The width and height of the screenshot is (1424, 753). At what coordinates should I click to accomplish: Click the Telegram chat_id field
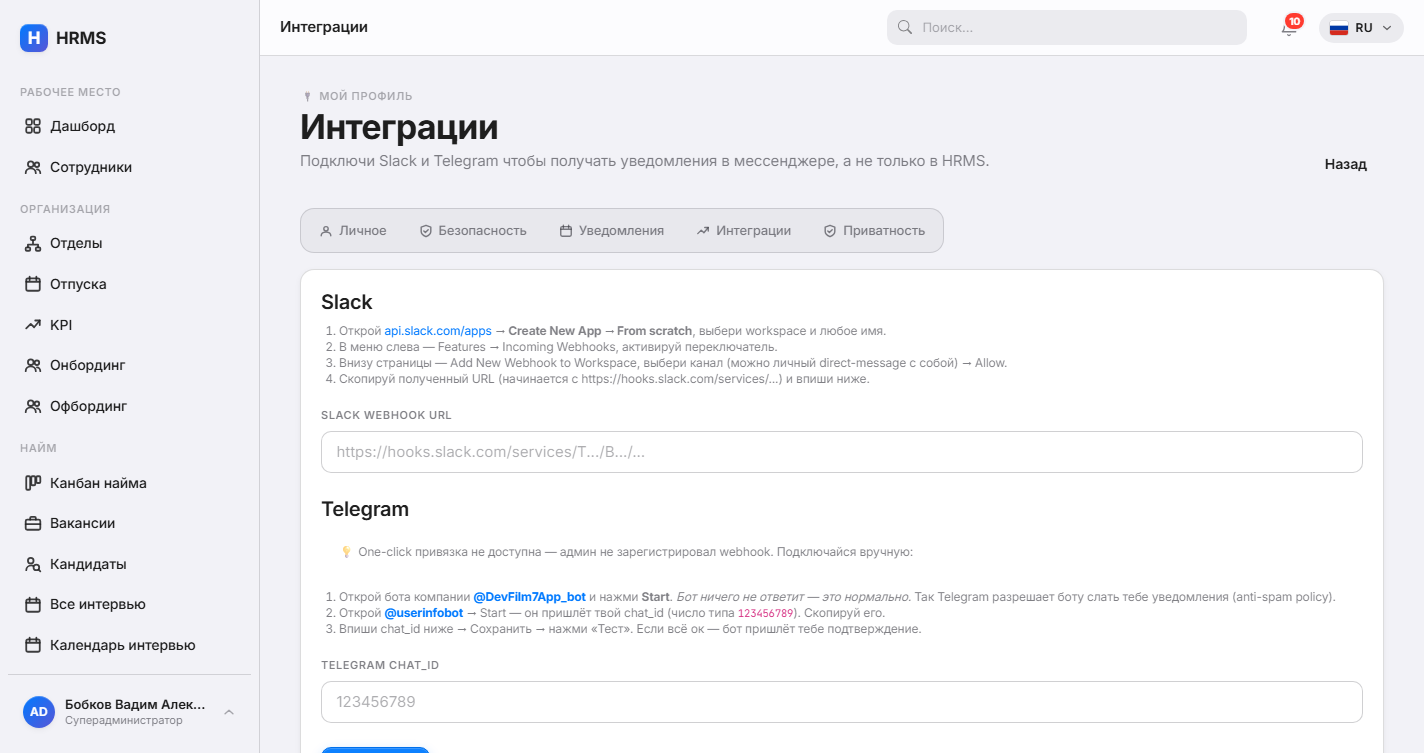click(842, 702)
